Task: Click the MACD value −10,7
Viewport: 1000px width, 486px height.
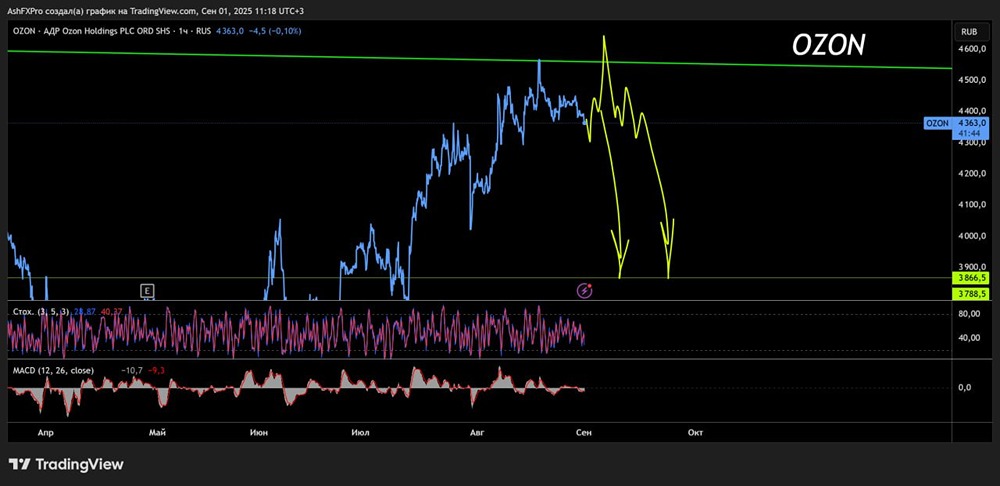Action: tap(131, 370)
